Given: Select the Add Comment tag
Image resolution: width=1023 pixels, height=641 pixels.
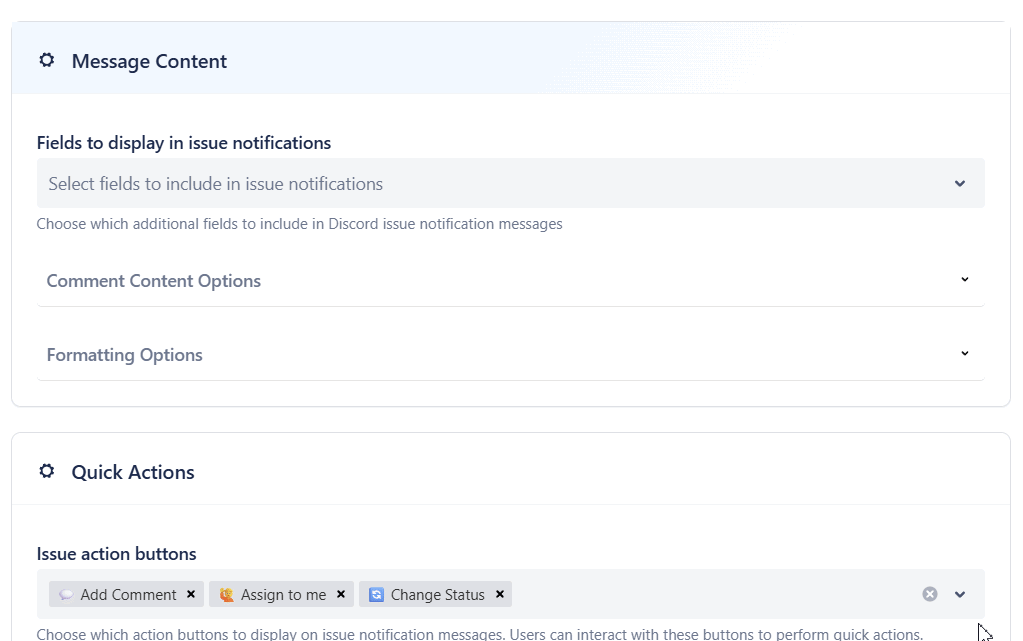Looking at the screenshot, I should [x=125, y=594].
